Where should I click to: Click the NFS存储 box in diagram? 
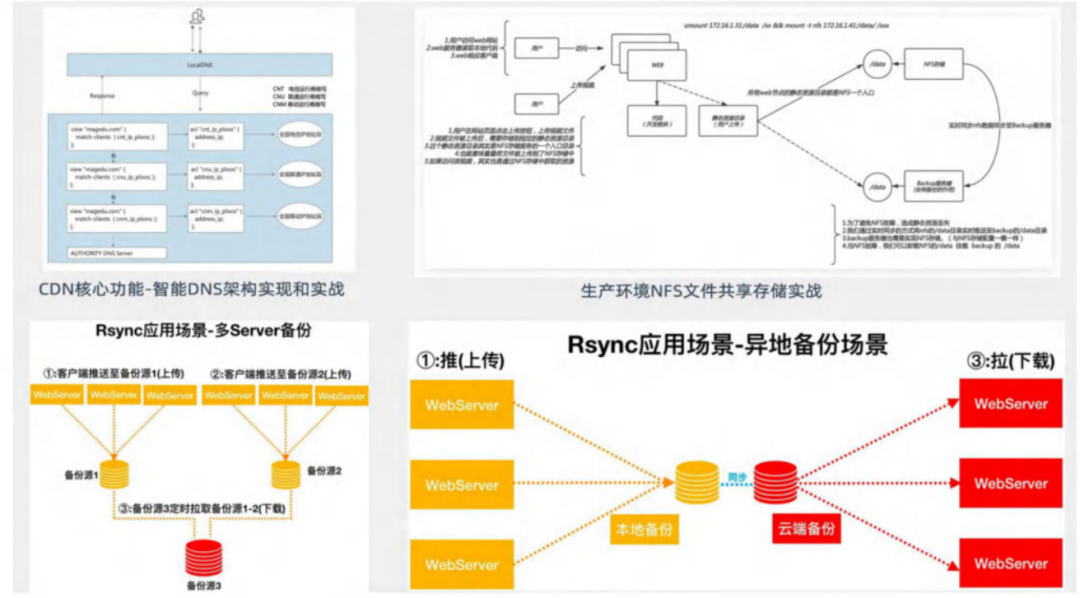tap(932, 62)
